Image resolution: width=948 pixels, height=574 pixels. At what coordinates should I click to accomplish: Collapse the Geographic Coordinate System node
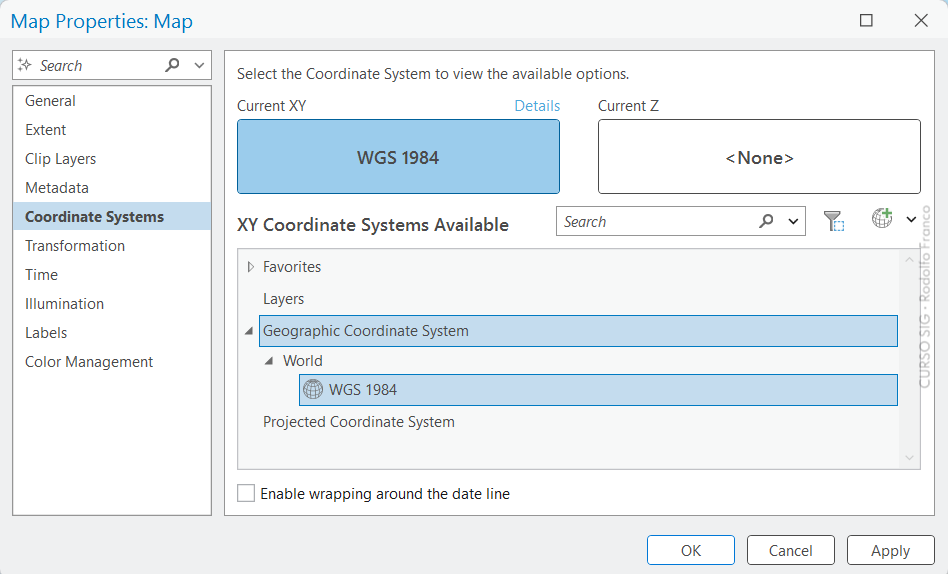pos(249,332)
